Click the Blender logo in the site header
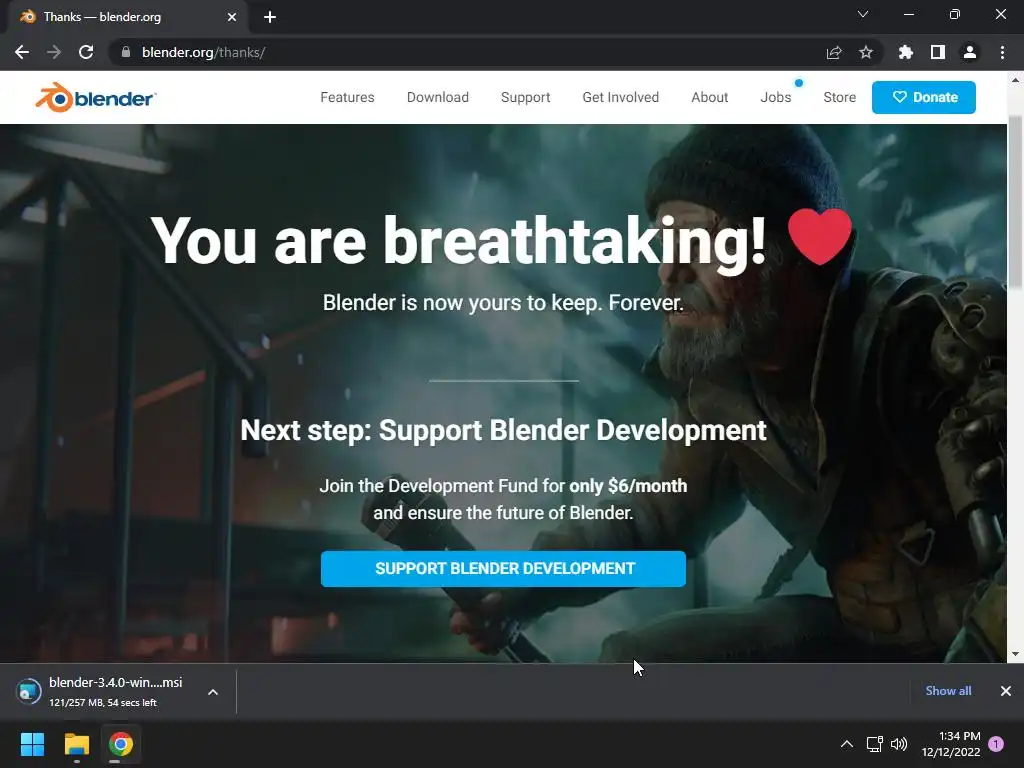This screenshot has width=1024, height=768. click(x=95, y=97)
